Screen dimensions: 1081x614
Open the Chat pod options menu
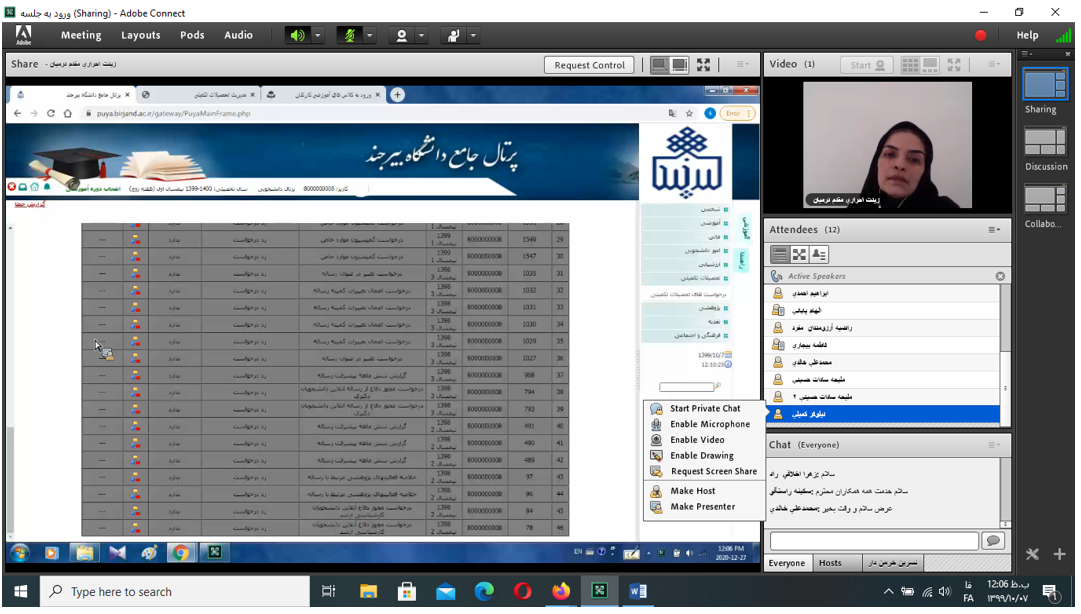tap(993, 445)
